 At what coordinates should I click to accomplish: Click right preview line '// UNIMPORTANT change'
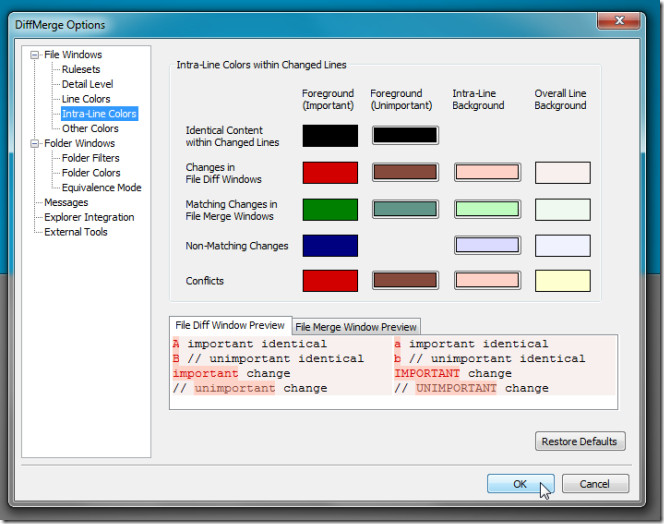(x=471, y=388)
